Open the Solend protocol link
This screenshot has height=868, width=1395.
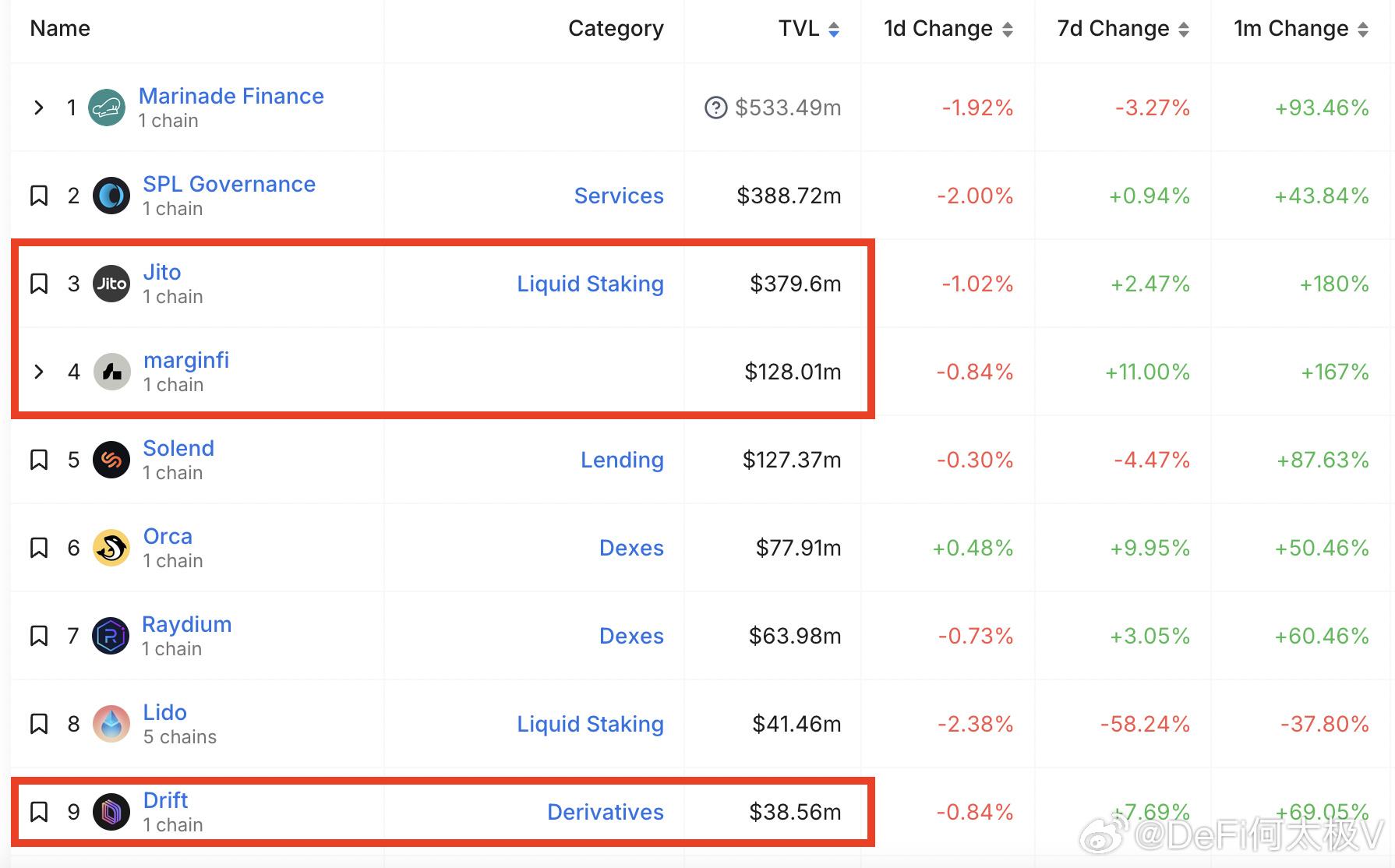(x=178, y=448)
